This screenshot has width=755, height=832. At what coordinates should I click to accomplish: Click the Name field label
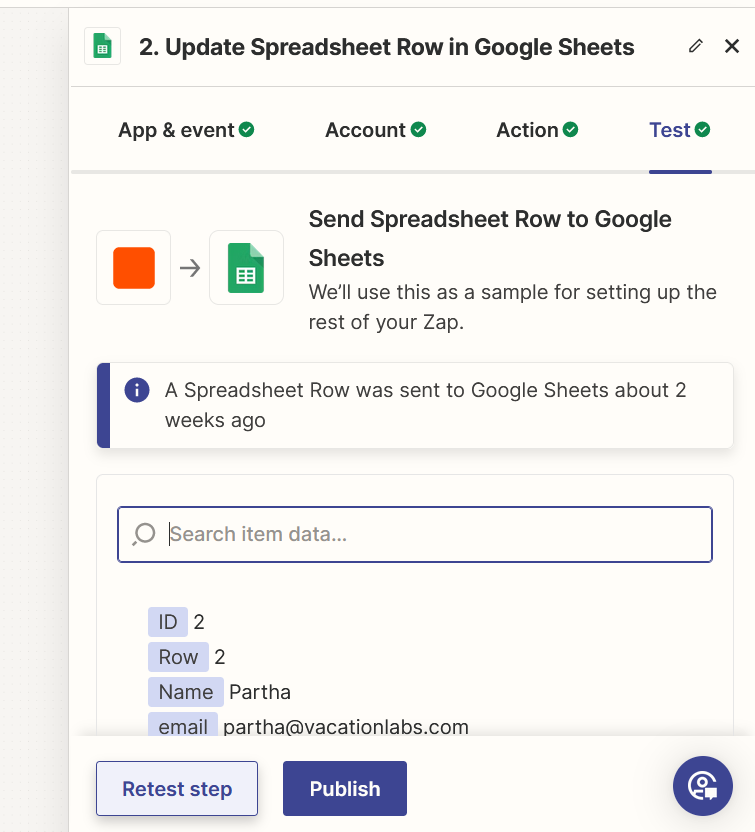coord(186,692)
